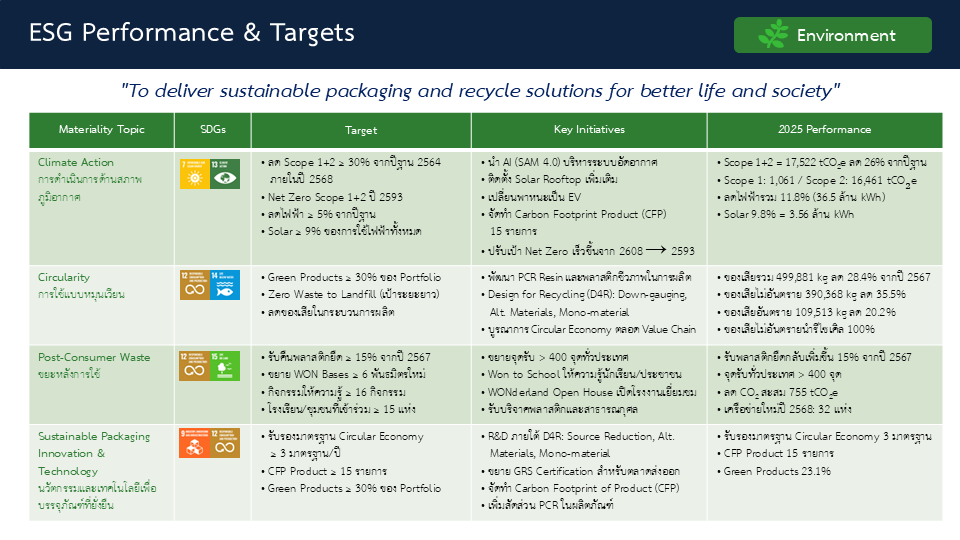This screenshot has height=540, width=960.
Task: Open the Circularity topic label
Action: (64, 277)
